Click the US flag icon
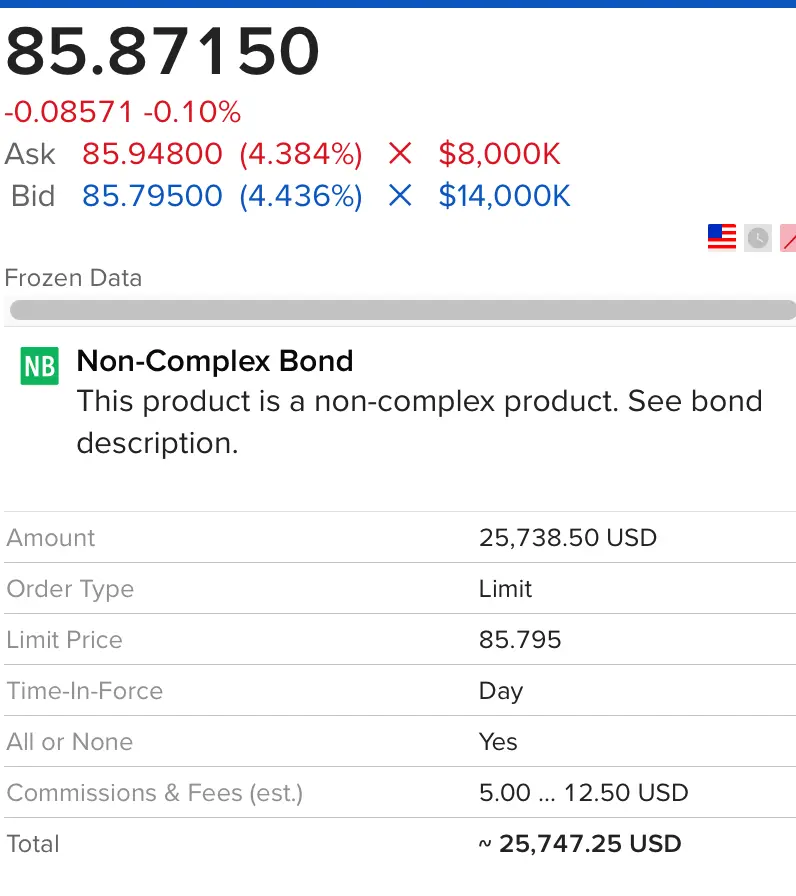Image resolution: width=796 pixels, height=896 pixels. 721,237
